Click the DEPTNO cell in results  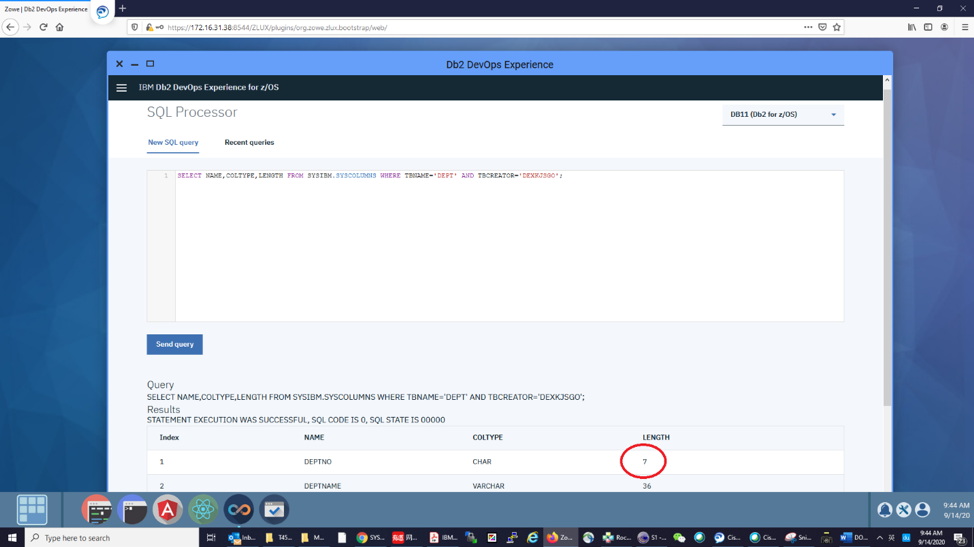click(x=317, y=462)
